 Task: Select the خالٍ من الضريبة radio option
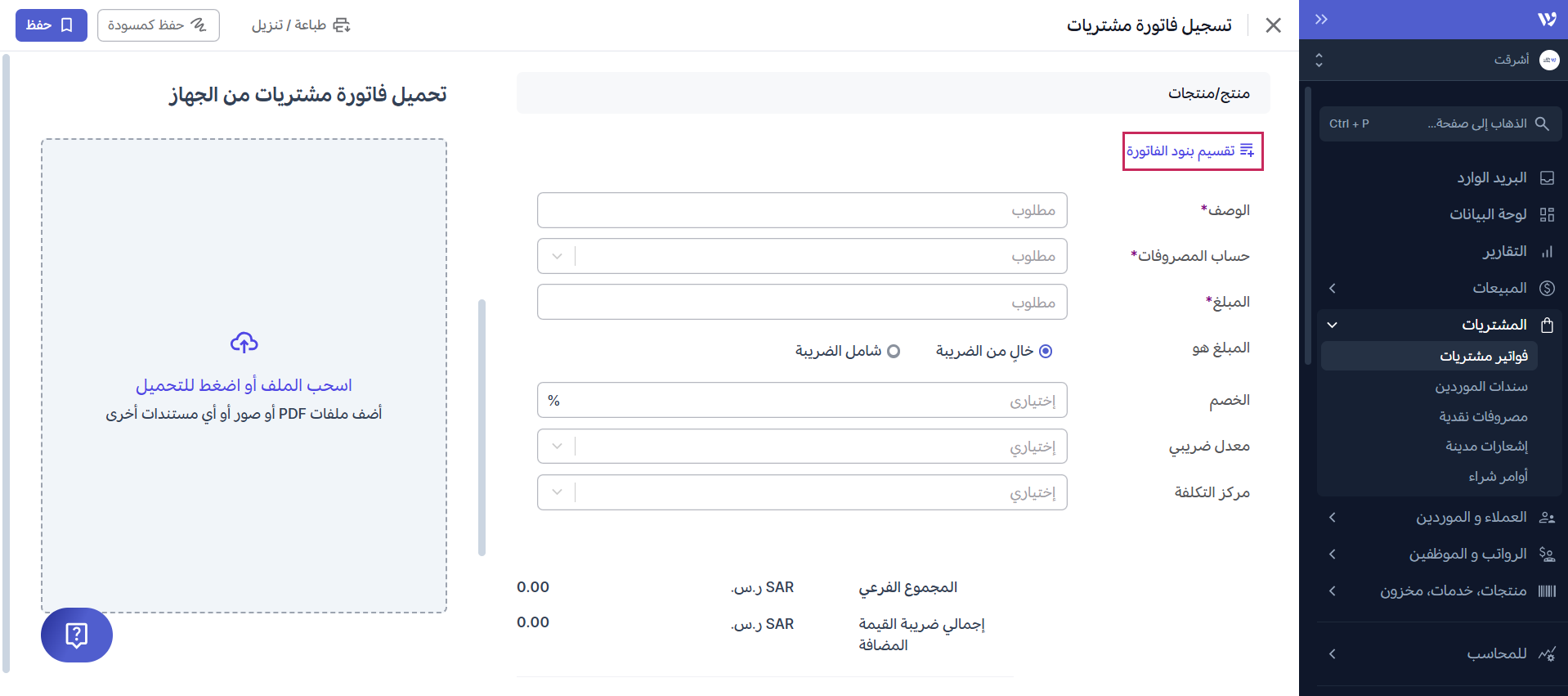pos(1045,351)
